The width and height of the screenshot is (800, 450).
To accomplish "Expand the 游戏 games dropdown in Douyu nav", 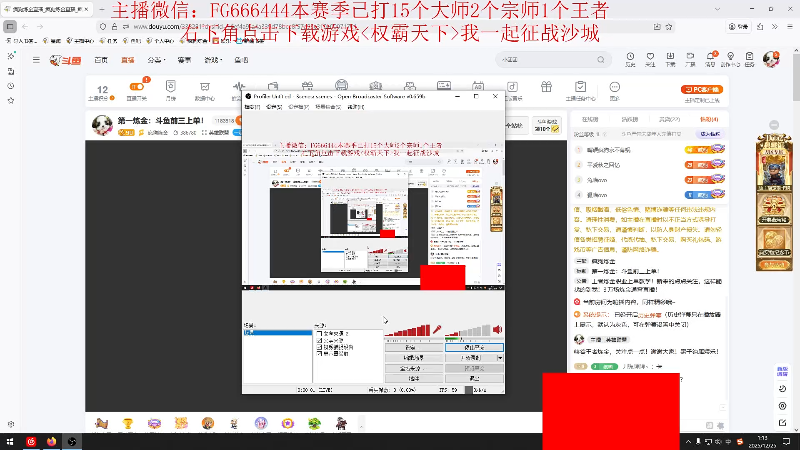I will click(213, 60).
